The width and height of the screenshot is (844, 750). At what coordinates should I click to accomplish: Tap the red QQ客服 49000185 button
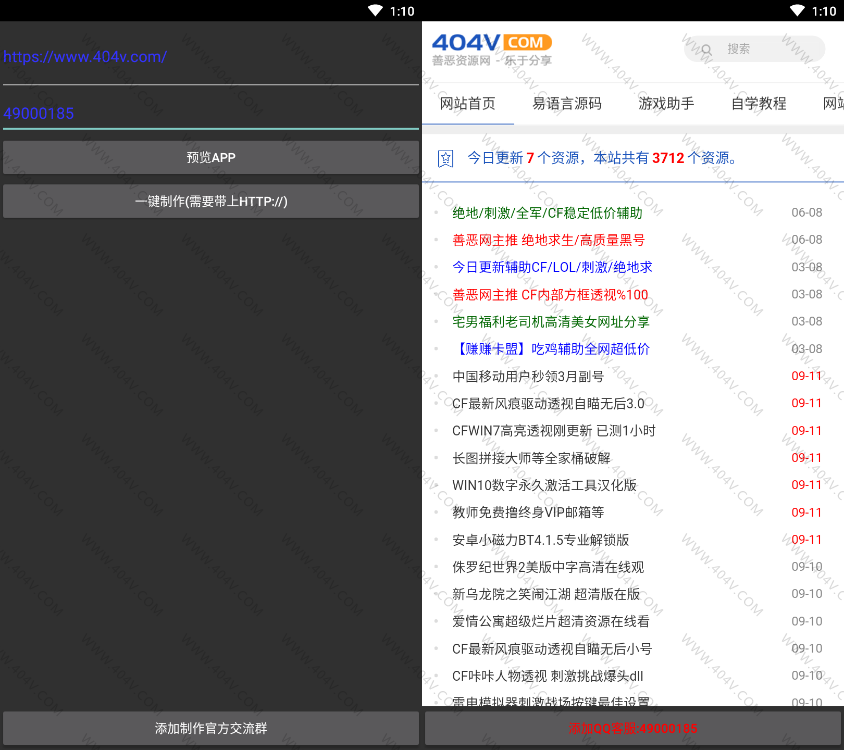pyautogui.click(x=633, y=728)
